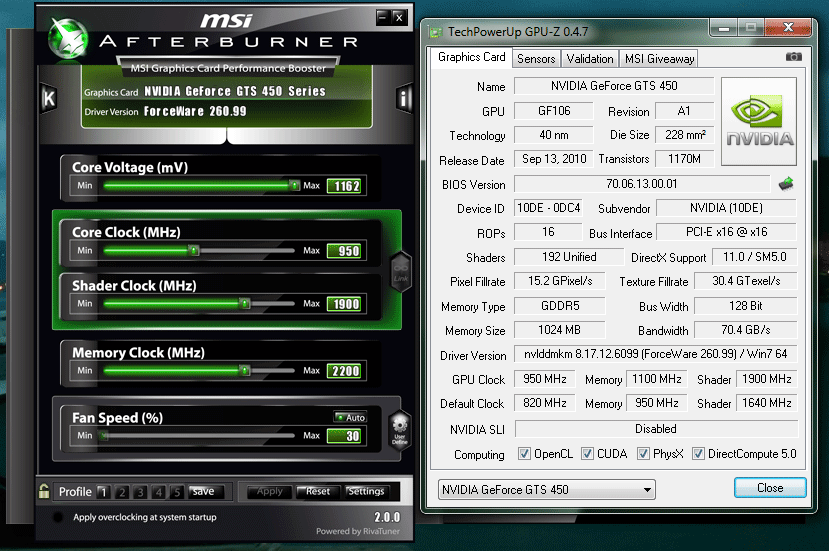Toggle Auto fan speed mode
This screenshot has width=829, height=551.
click(x=350, y=417)
